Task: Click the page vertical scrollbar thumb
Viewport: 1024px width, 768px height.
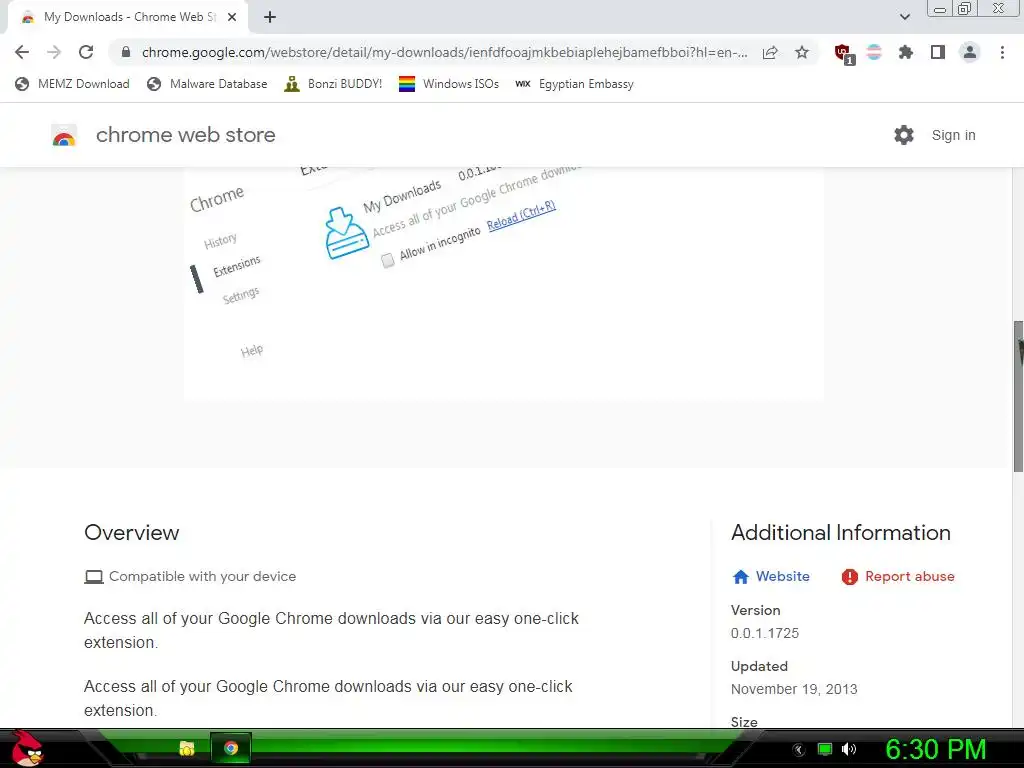Action: coord(1017,396)
